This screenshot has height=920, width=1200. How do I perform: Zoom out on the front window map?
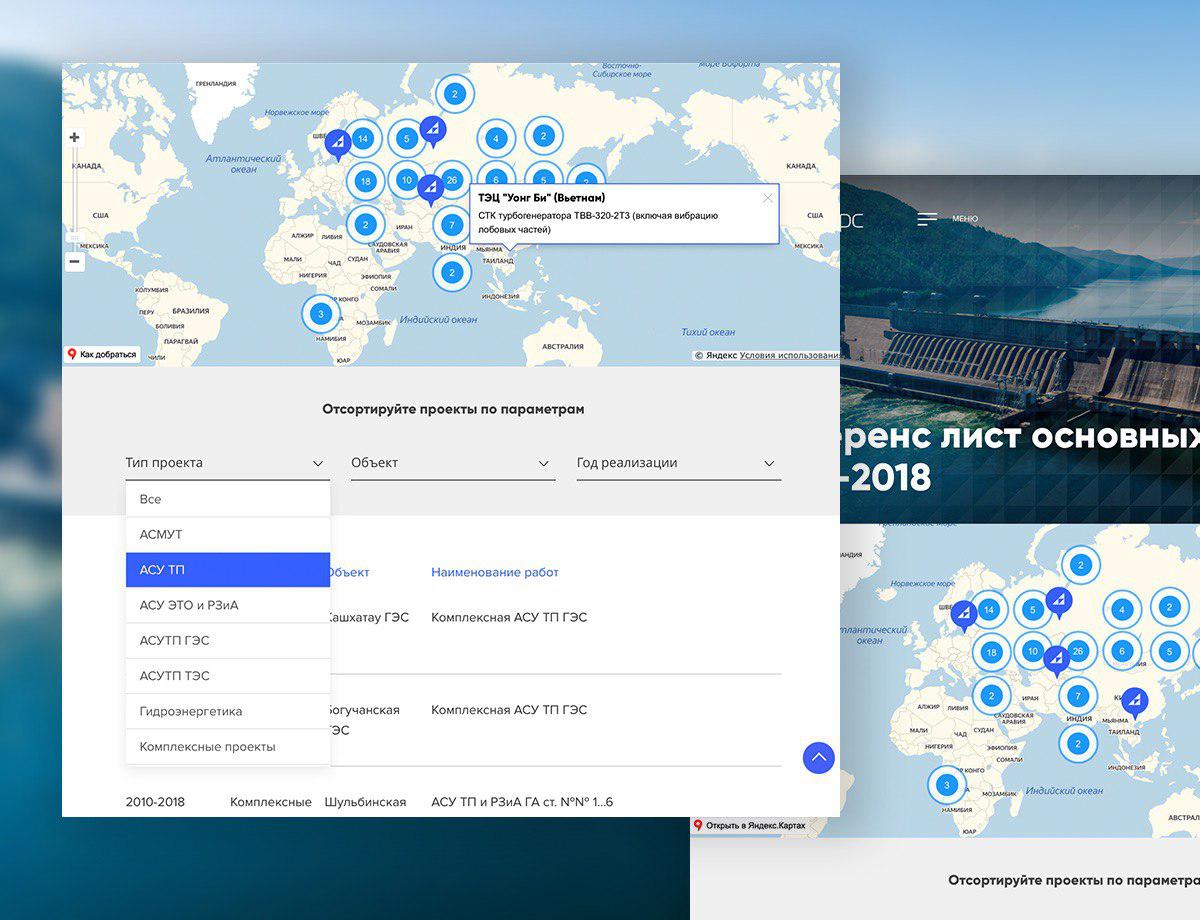click(74, 262)
